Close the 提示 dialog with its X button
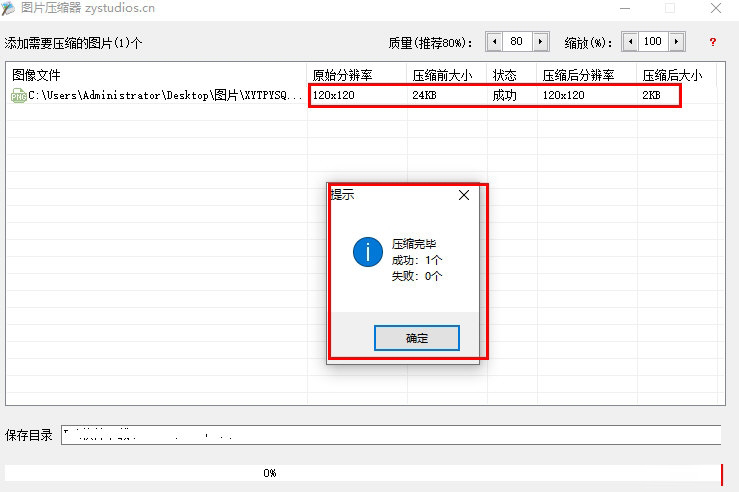Screen dimensions: 739x492 (464, 195)
